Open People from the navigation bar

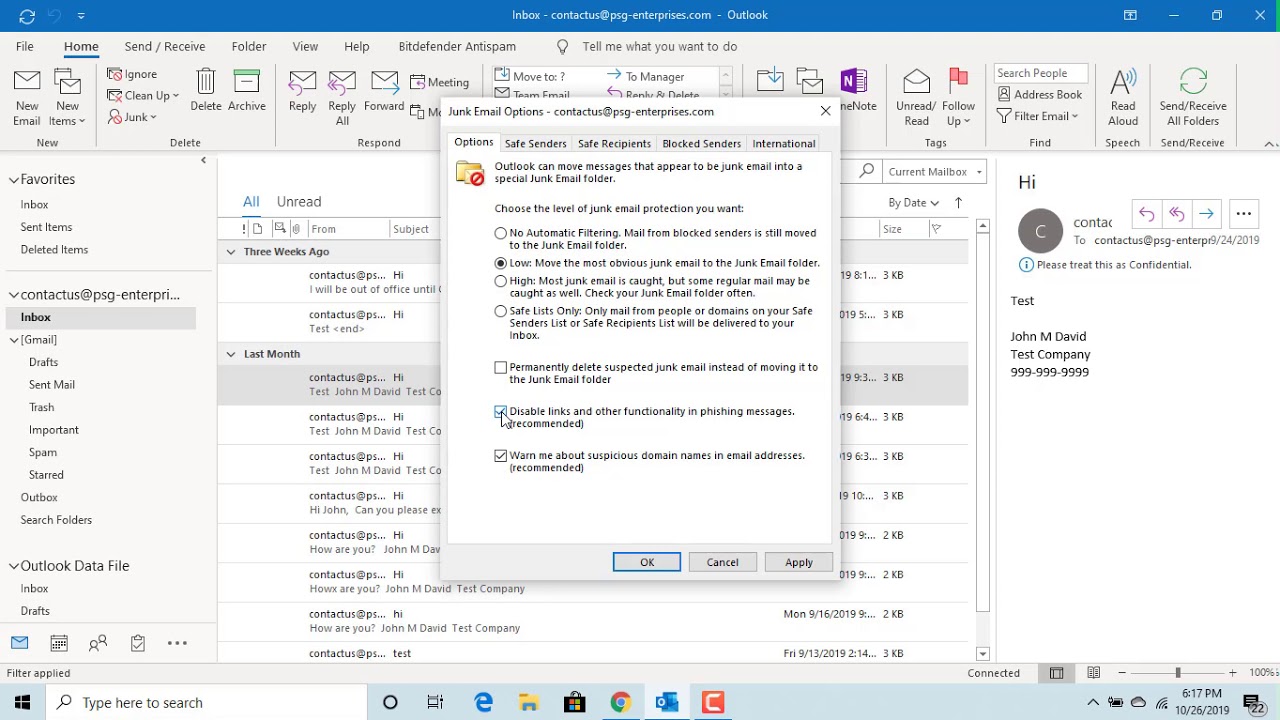[x=98, y=643]
